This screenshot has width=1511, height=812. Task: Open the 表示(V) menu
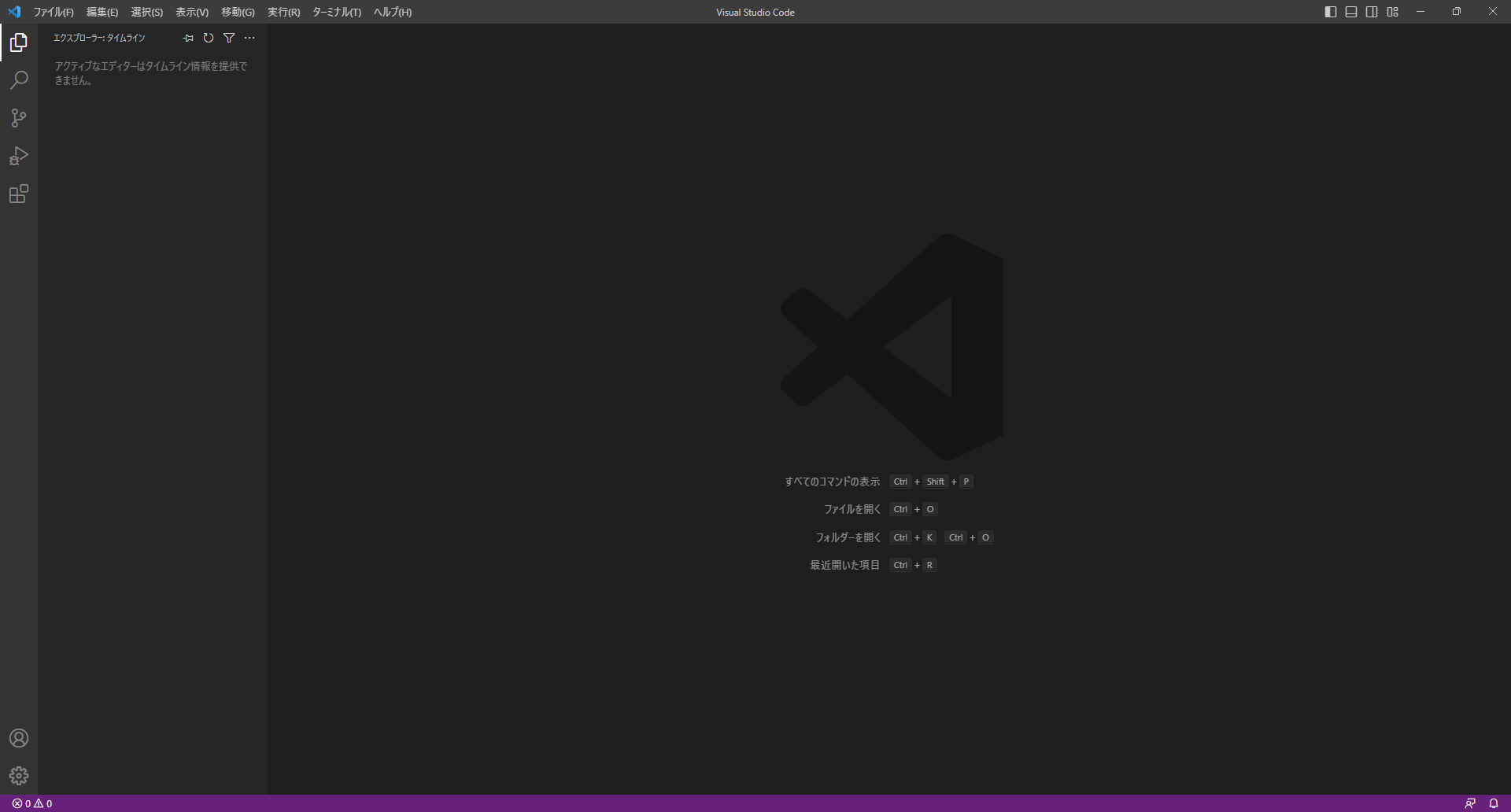192,12
